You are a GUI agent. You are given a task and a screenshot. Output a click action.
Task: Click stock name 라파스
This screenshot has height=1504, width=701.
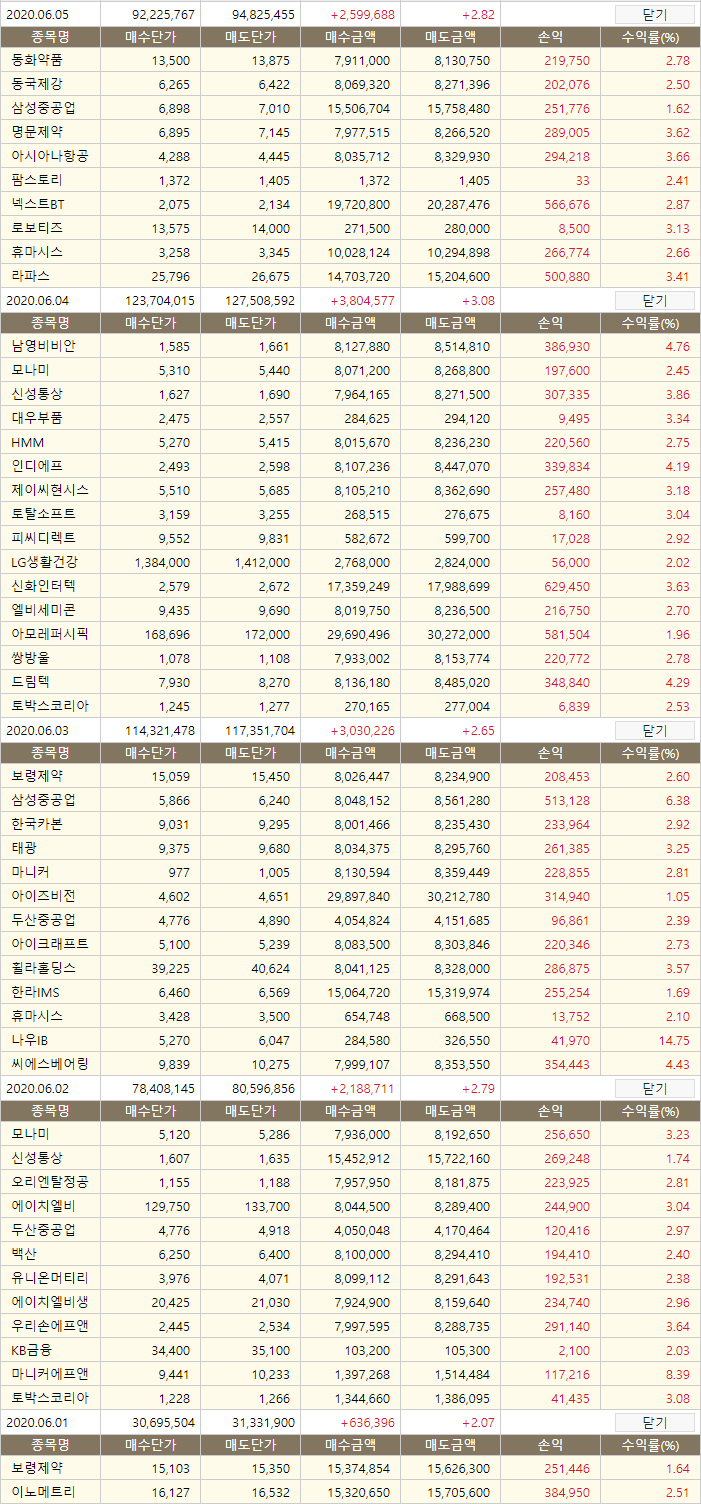(30, 275)
